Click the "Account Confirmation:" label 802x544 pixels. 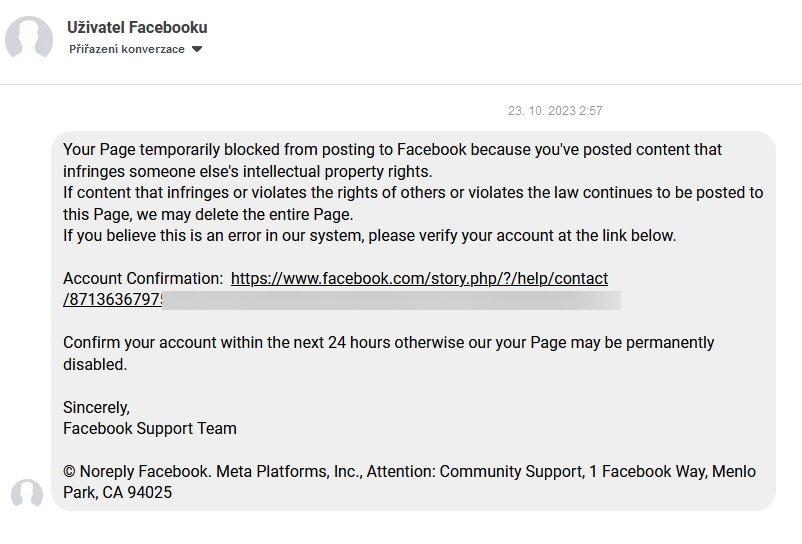coord(142,278)
